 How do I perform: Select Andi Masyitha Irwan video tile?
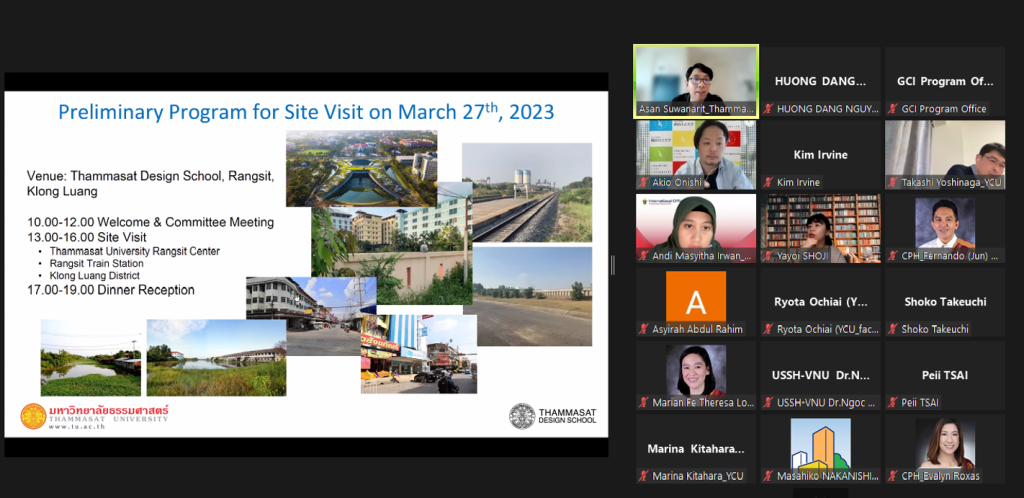coord(696,228)
